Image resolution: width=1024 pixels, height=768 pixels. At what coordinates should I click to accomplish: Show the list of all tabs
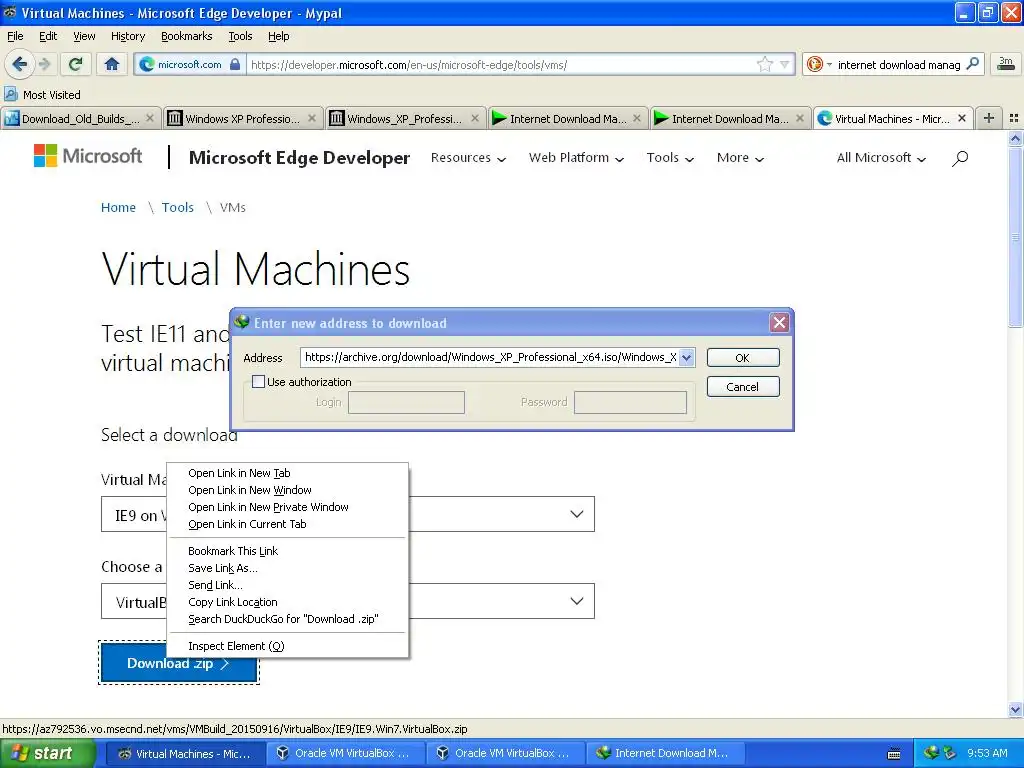click(x=1014, y=118)
